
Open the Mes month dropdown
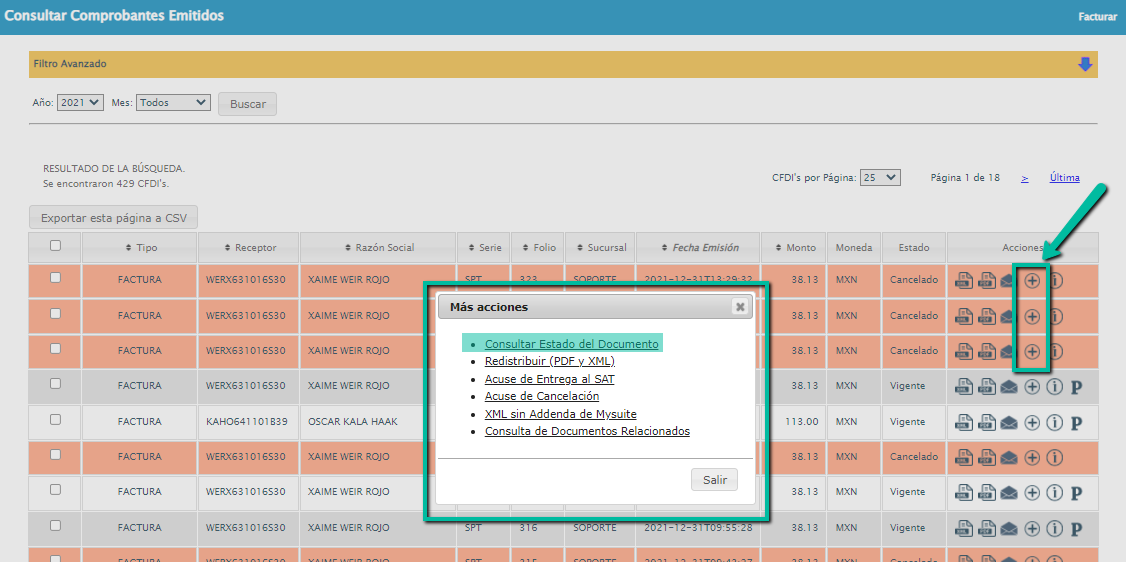173,102
